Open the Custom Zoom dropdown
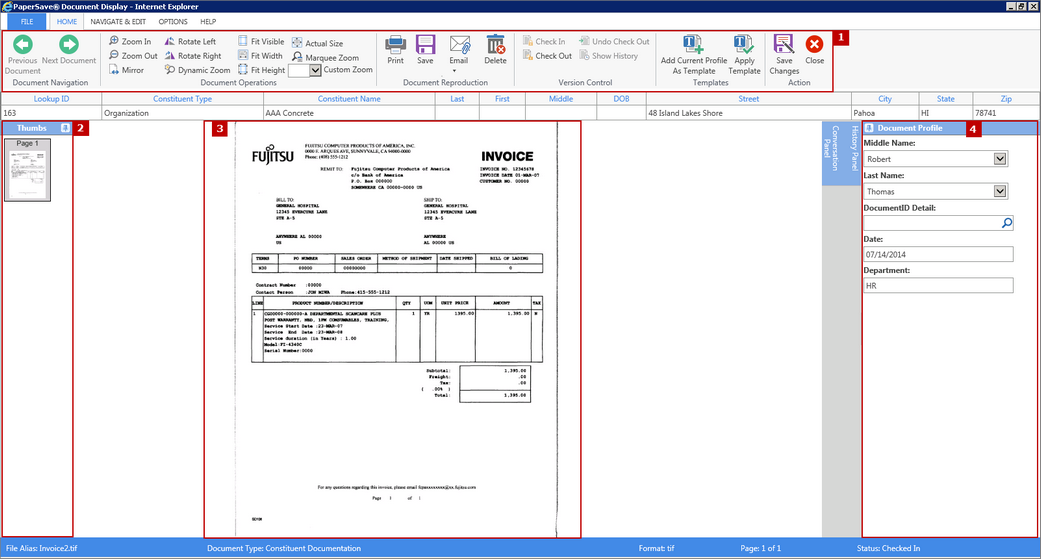 pos(315,70)
